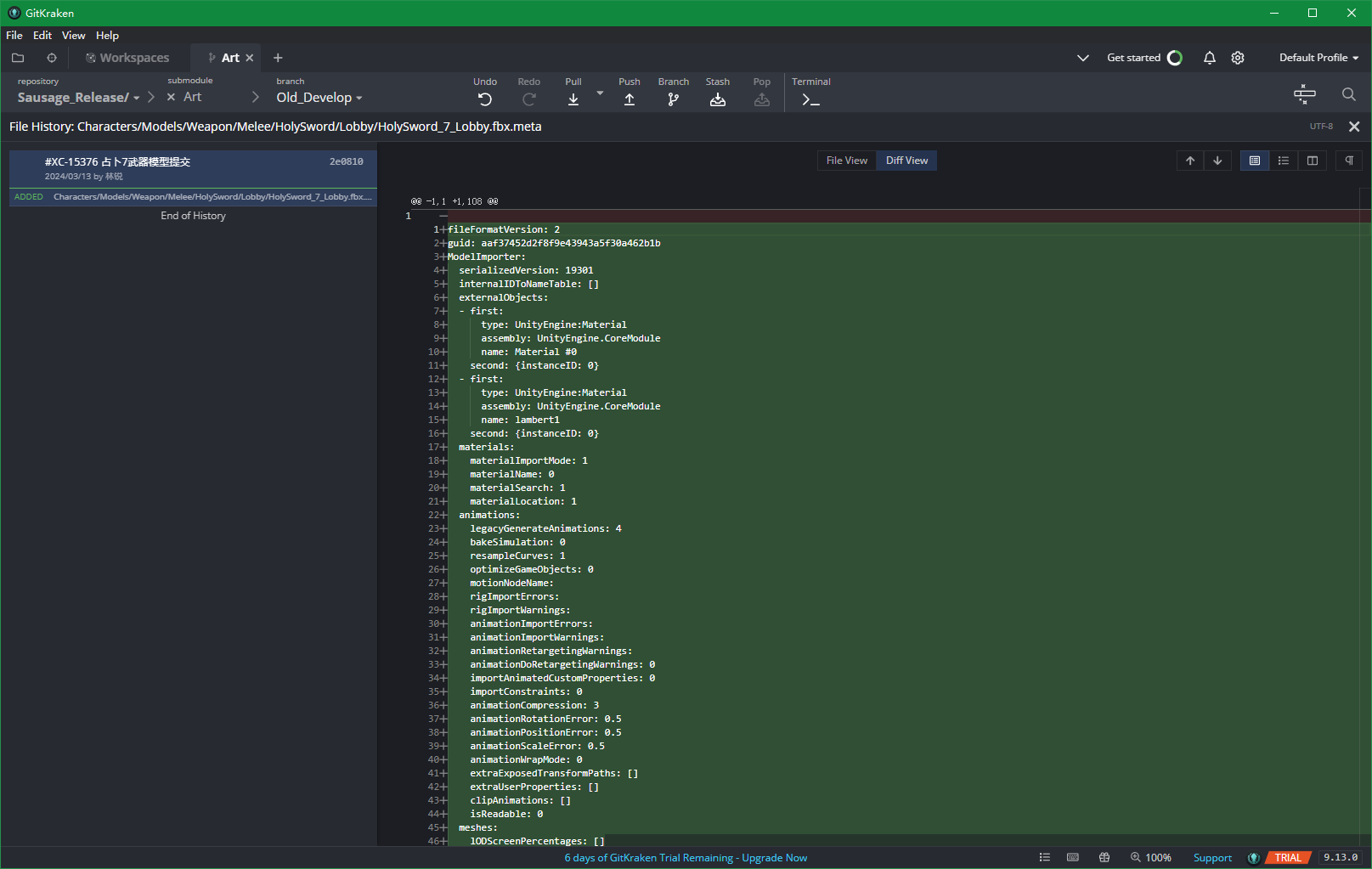Switch to File View tab
The height and width of the screenshot is (869, 1372).
click(x=846, y=161)
